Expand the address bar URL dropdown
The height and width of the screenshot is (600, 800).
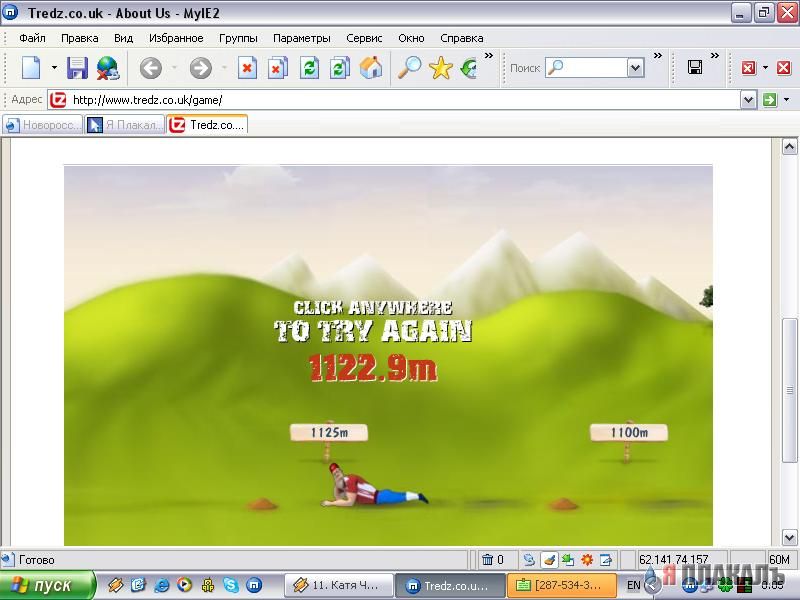click(x=748, y=100)
